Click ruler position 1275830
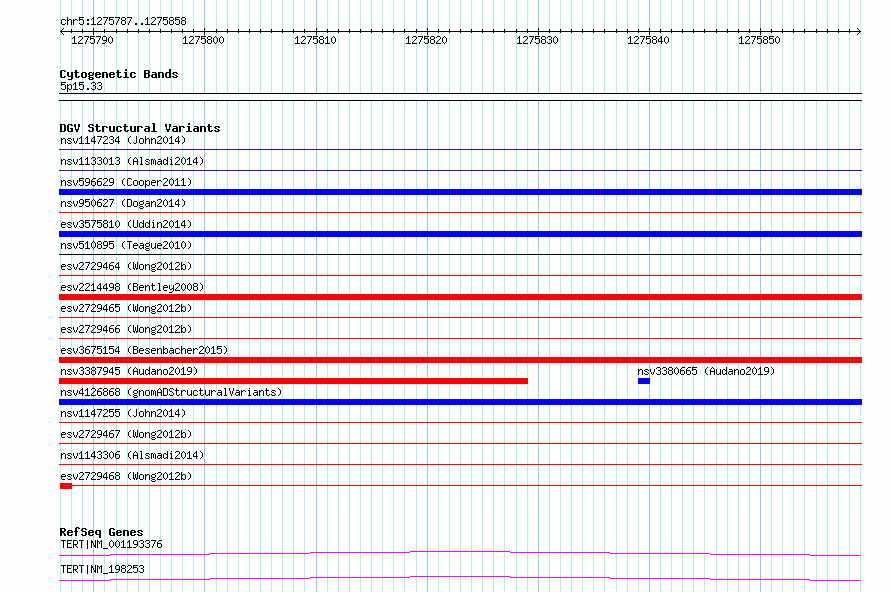890x592 pixels. click(x=537, y=40)
